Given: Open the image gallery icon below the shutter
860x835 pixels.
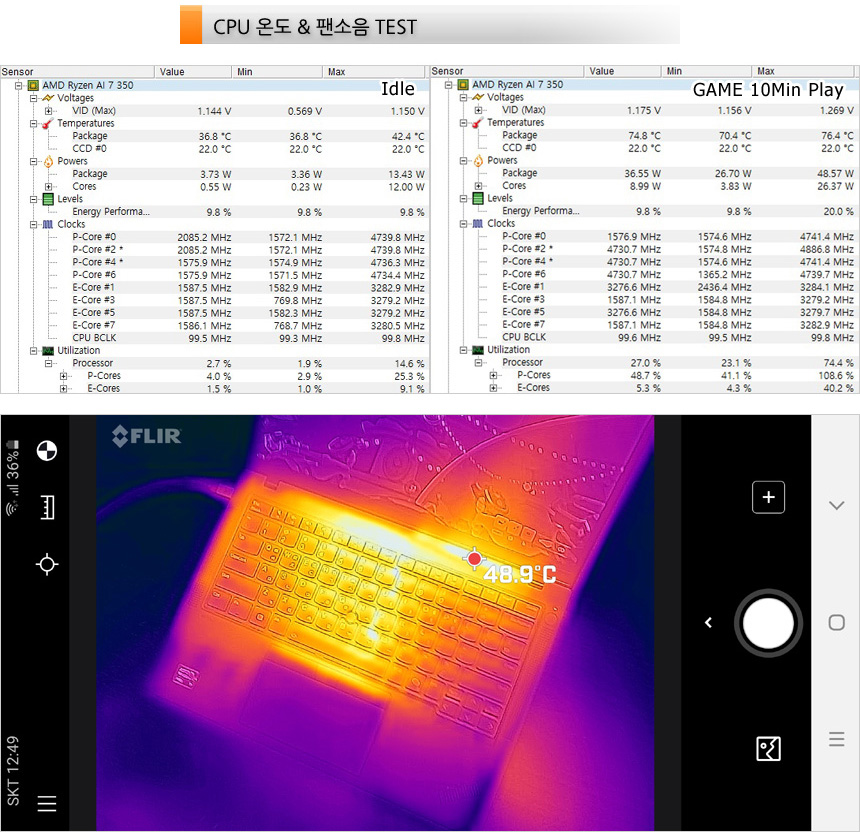Looking at the screenshot, I should (x=768, y=748).
